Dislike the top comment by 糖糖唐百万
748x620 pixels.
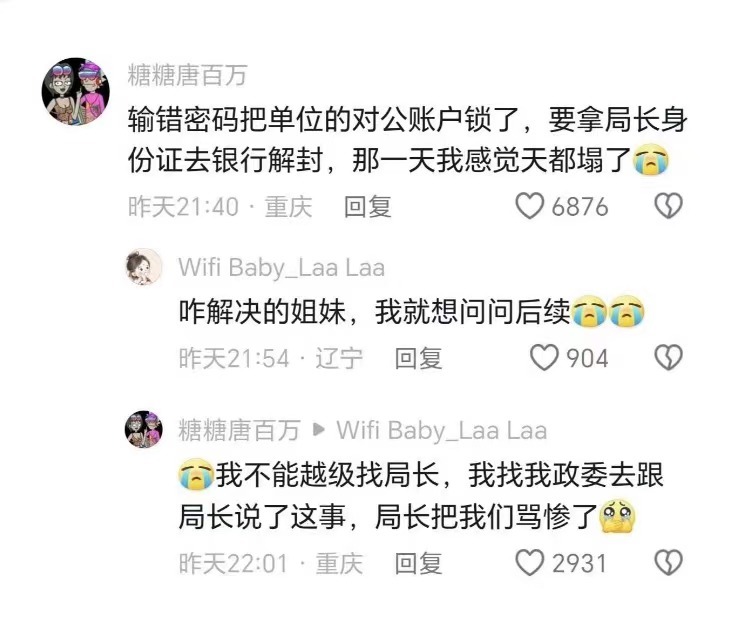pyautogui.click(x=668, y=206)
